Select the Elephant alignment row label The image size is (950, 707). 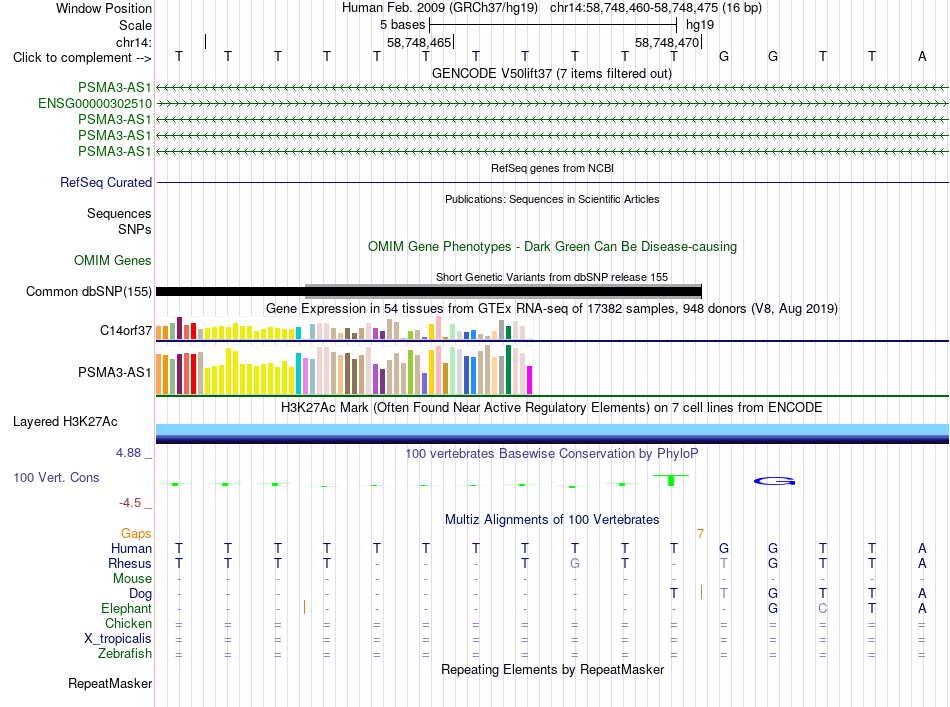pyautogui.click(x=127, y=609)
